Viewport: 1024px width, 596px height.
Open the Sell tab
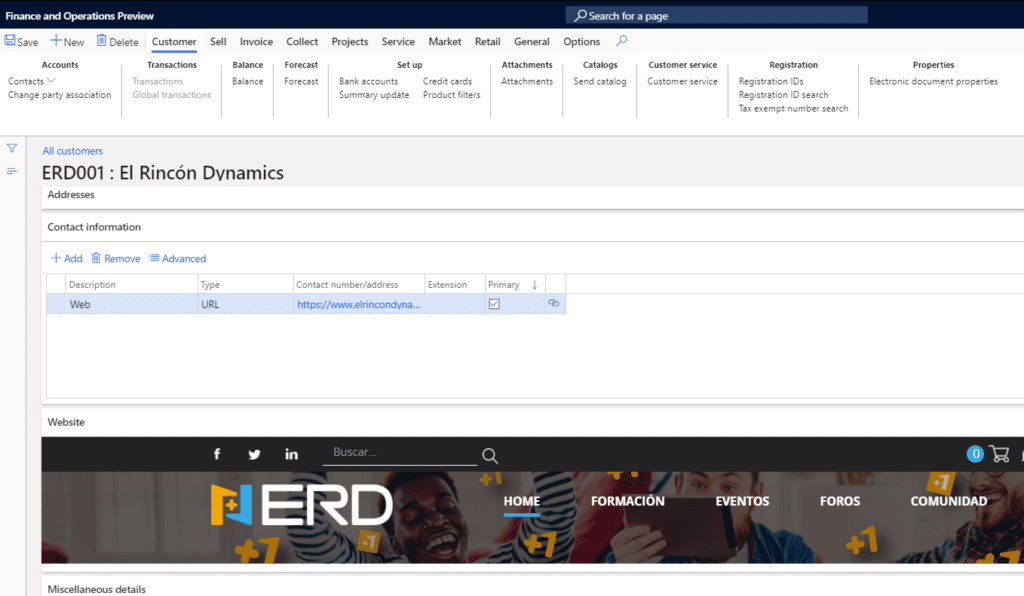[x=218, y=41]
